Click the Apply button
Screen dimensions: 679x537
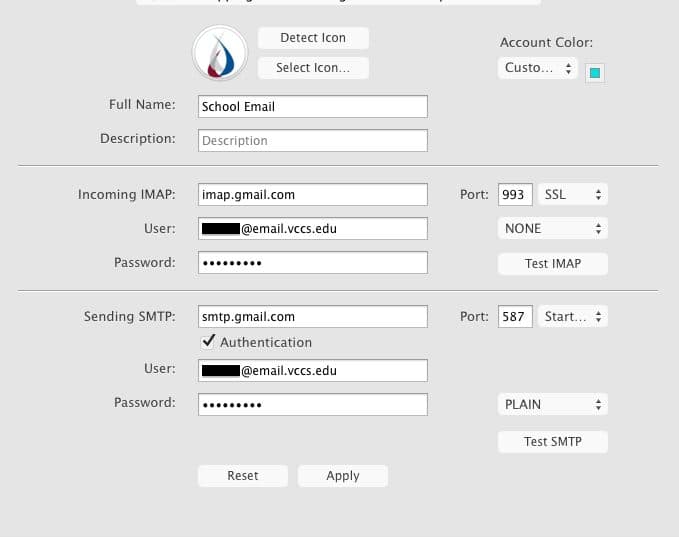pos(343,476)
